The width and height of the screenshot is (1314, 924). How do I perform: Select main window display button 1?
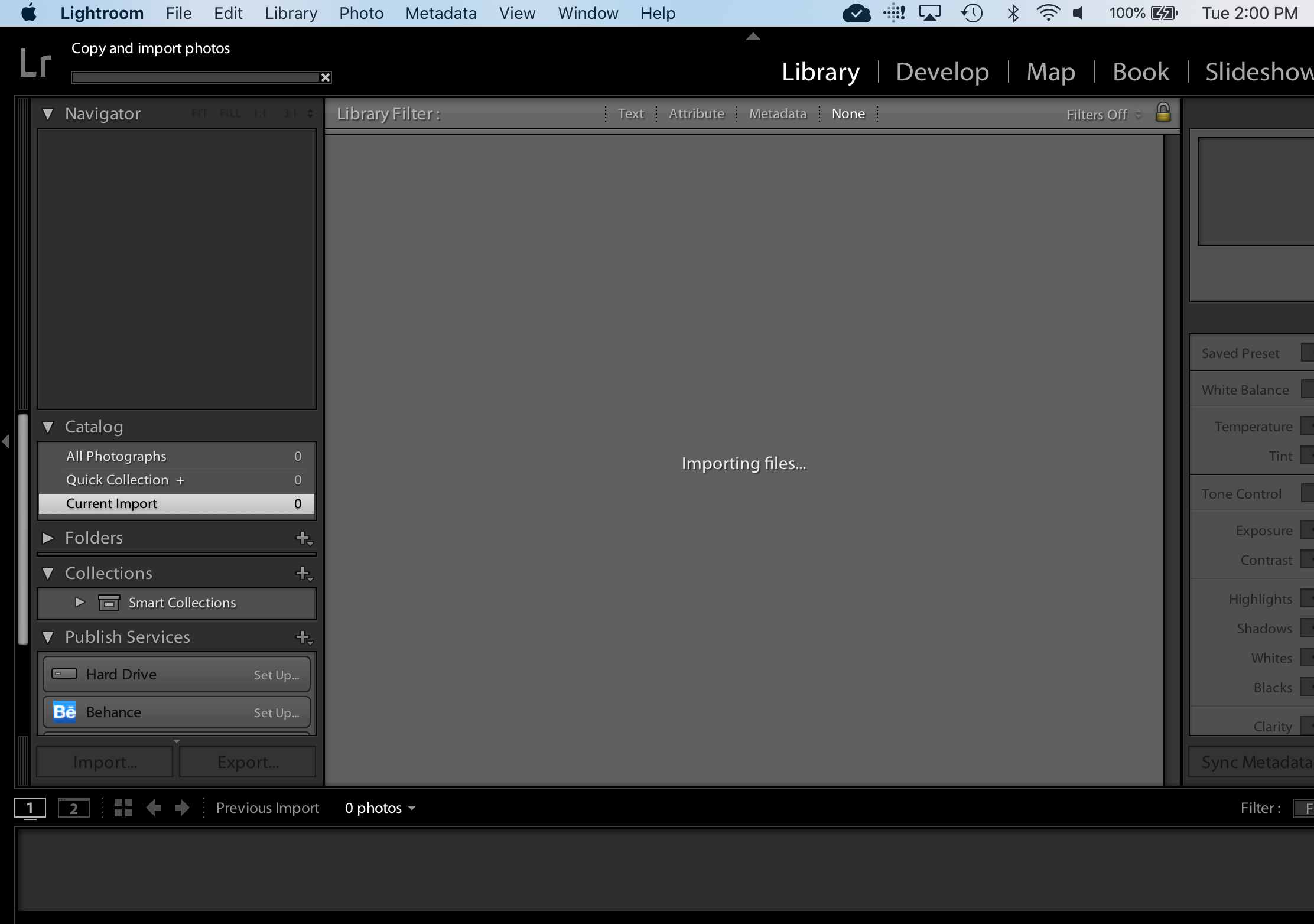(30, 808)
